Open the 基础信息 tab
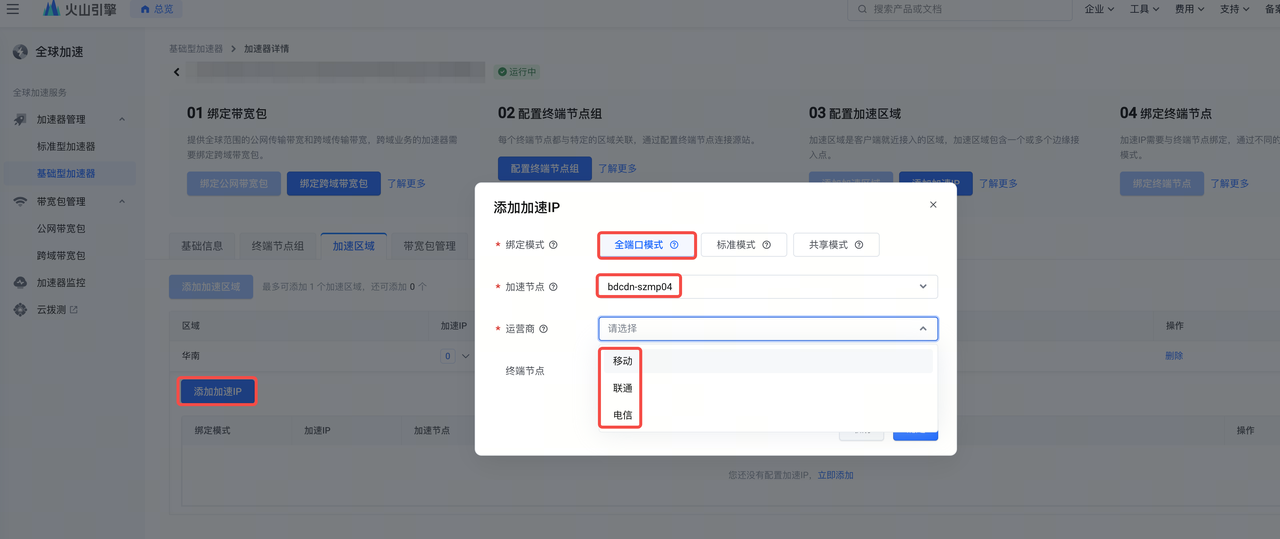Screen dimensions: 1280x539 coord(202,246)
